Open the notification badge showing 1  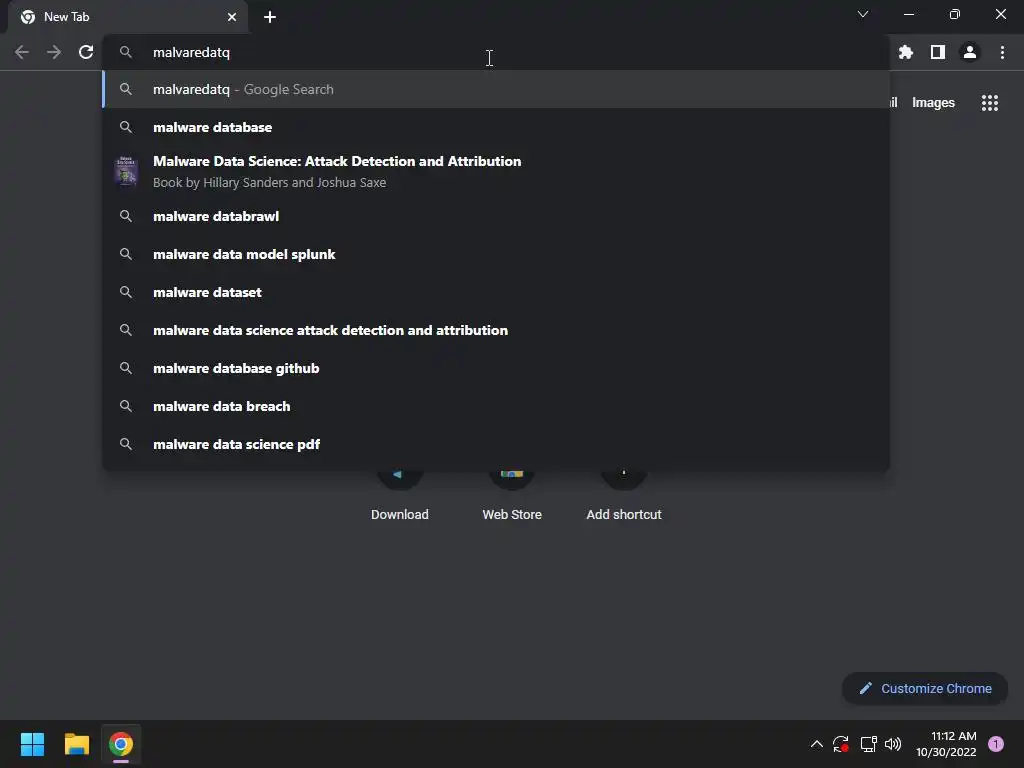coord(996,744)
